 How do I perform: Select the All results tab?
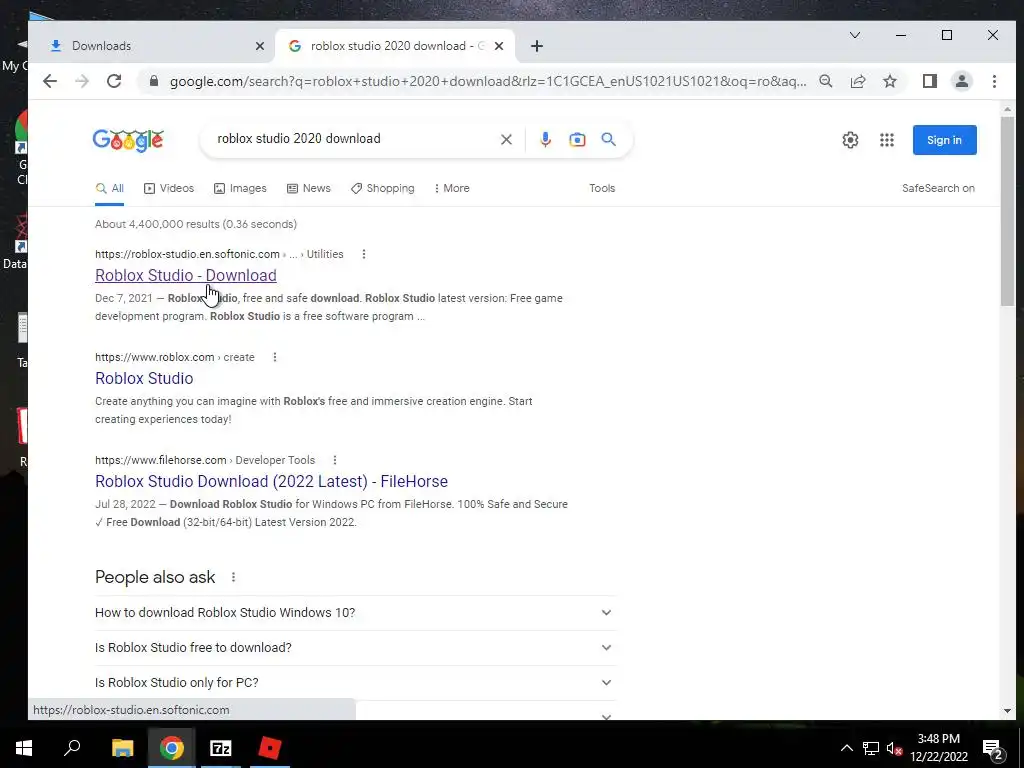110,188
